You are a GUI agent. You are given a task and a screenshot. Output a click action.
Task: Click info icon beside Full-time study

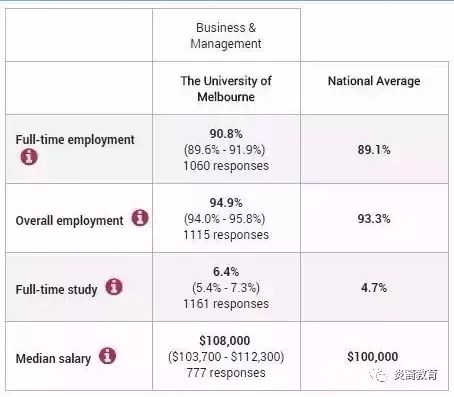114,287
